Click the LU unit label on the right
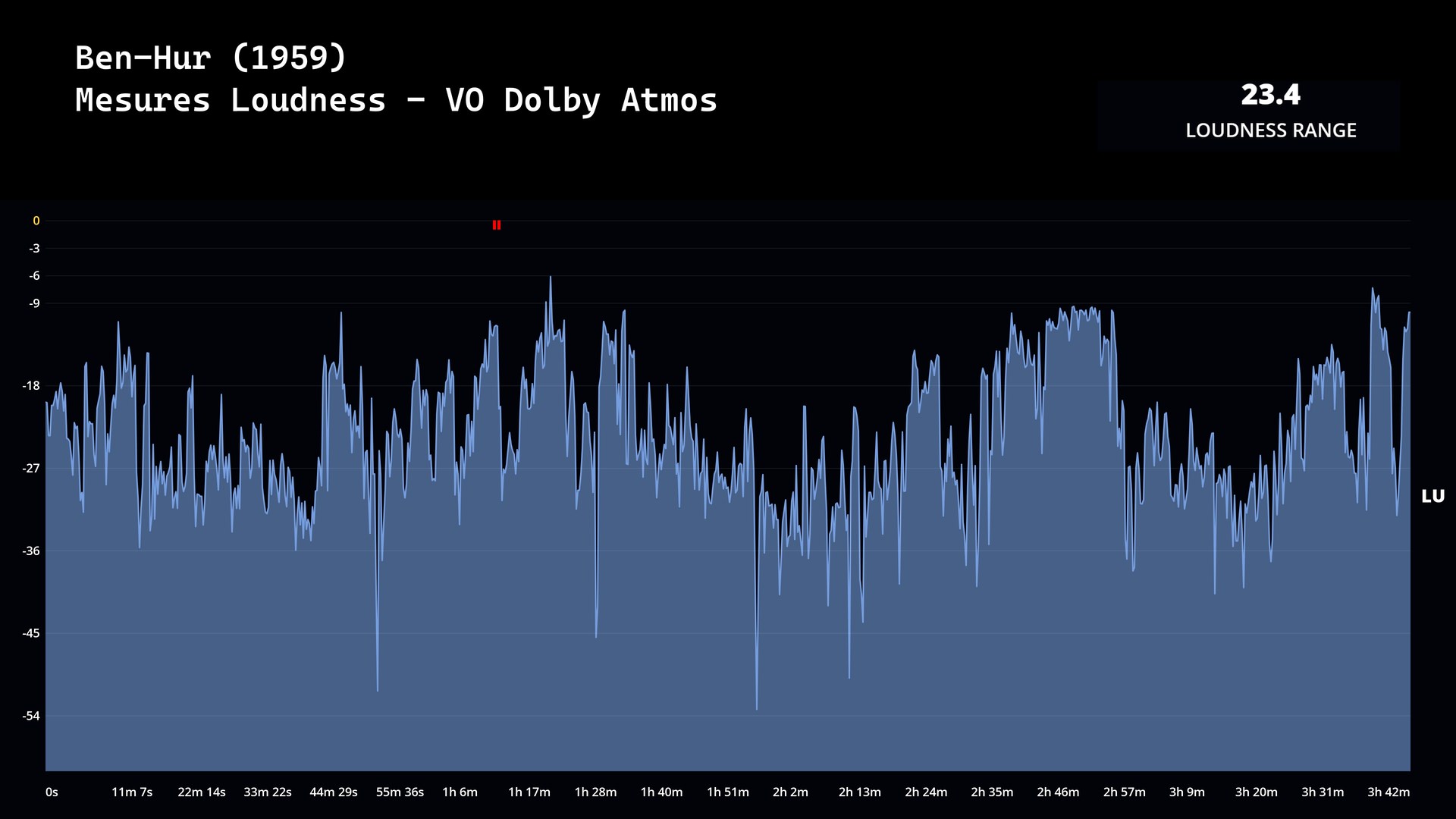The width and height of the screenshot is (1456, 819). tap(1432, 497)
